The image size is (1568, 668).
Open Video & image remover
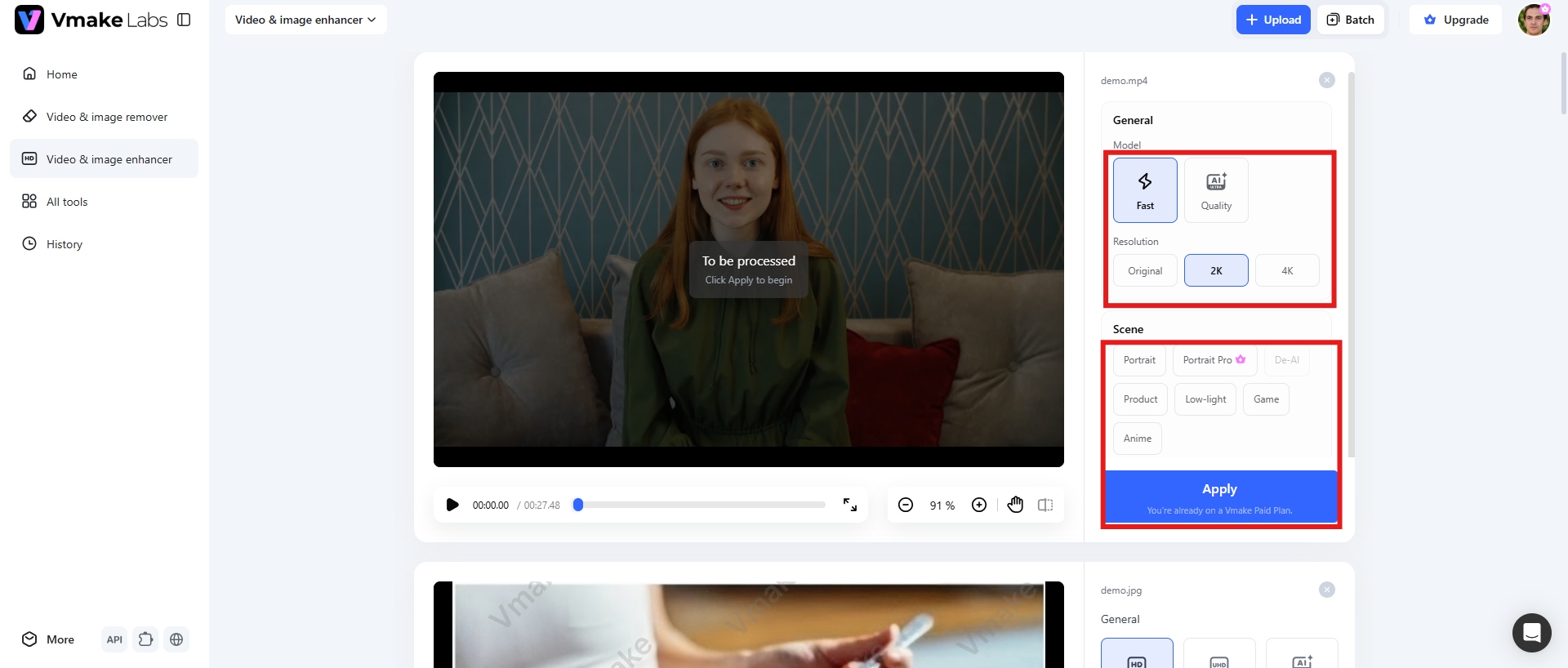click(x=104, y=116)
